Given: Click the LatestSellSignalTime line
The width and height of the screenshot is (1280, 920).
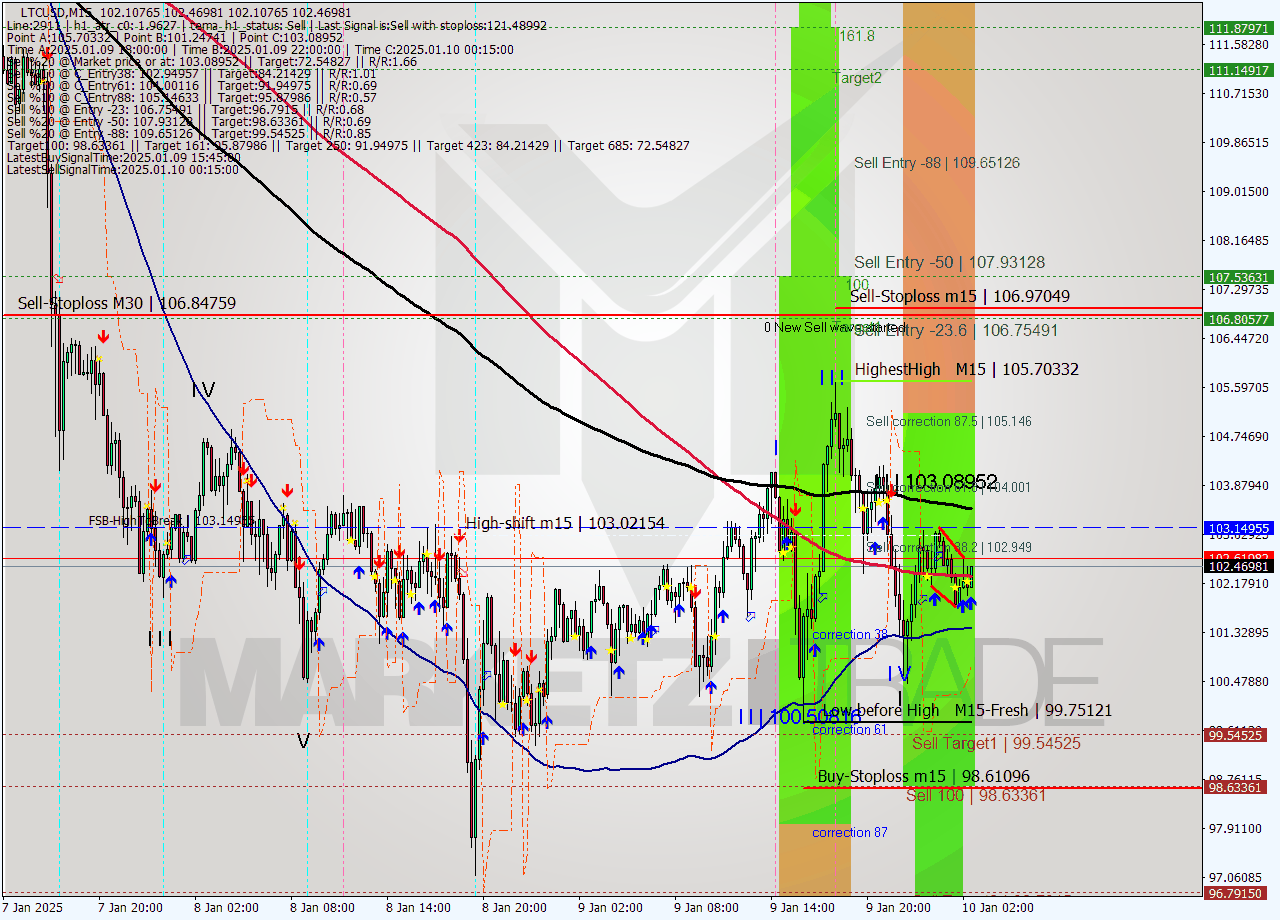Looking at the screenshot, I should (x=123, y=169).
